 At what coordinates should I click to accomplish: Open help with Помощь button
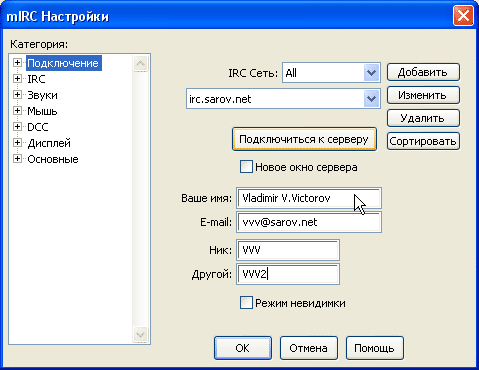[x=375, y=348]
